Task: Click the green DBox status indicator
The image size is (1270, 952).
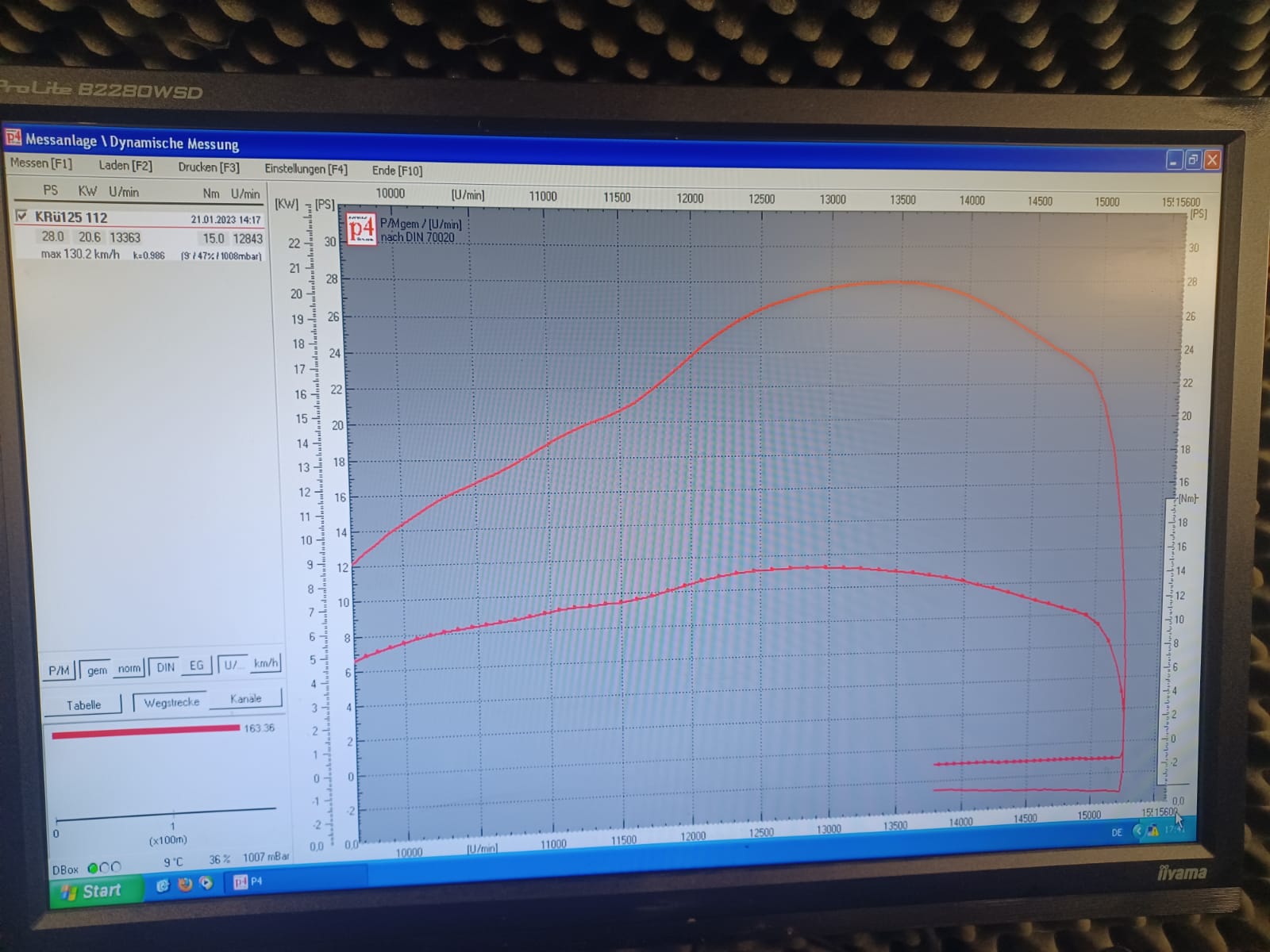Action: coord(93,868)
